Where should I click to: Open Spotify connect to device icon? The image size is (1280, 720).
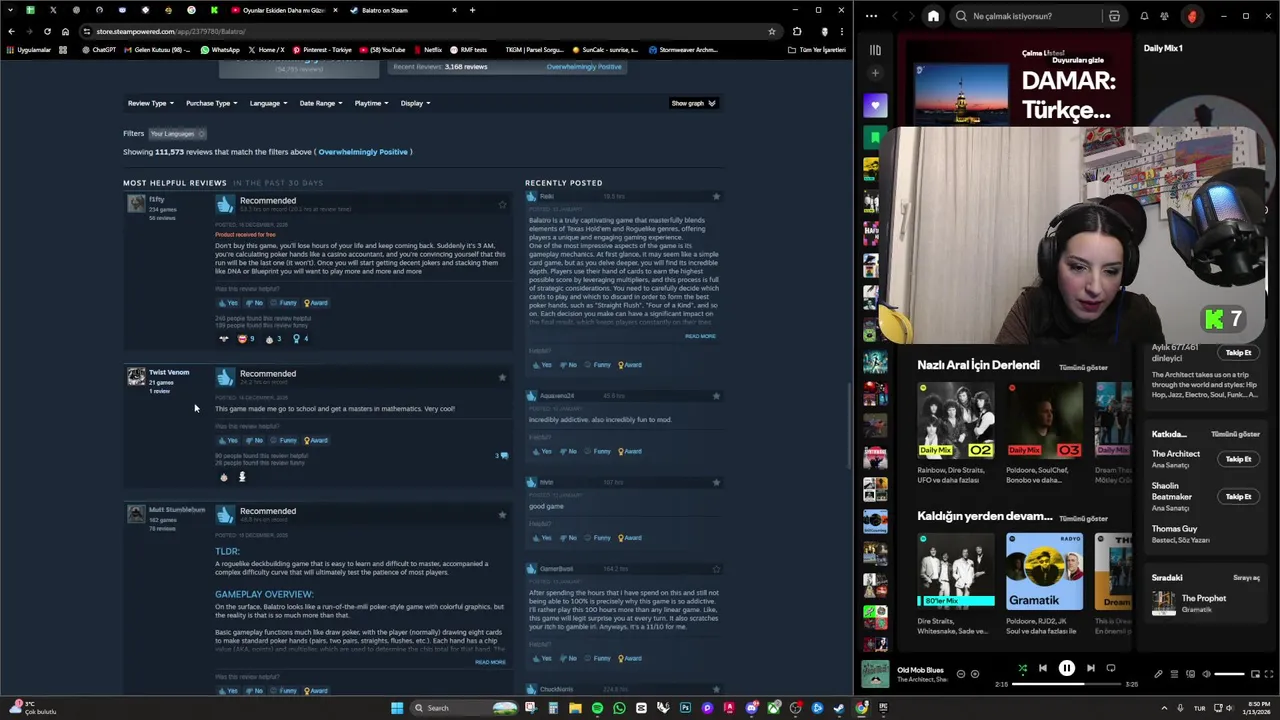(x=1190, y=674)
